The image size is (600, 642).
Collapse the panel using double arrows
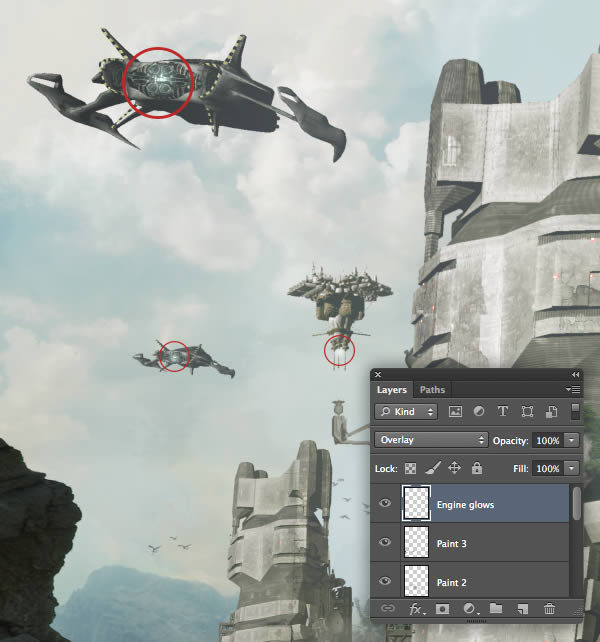click(x=575, y=375)
